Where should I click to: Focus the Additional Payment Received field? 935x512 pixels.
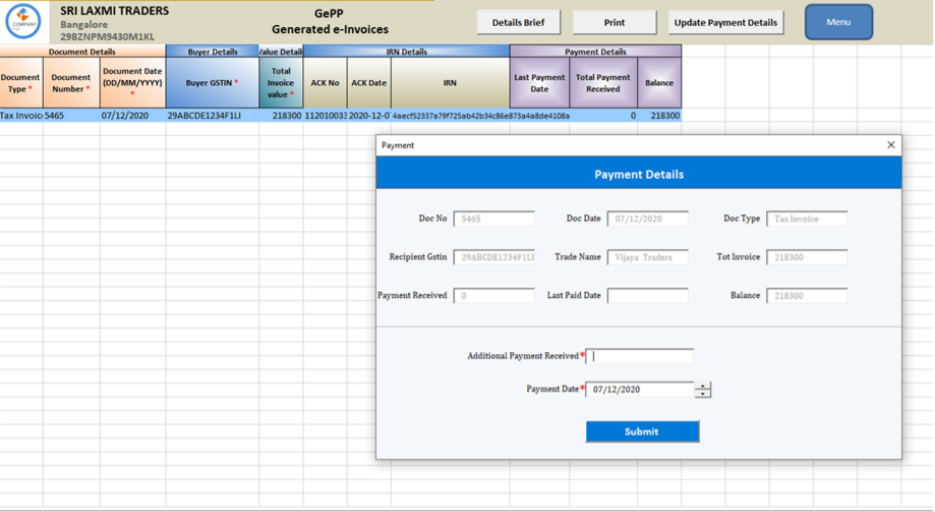(640, 356)
